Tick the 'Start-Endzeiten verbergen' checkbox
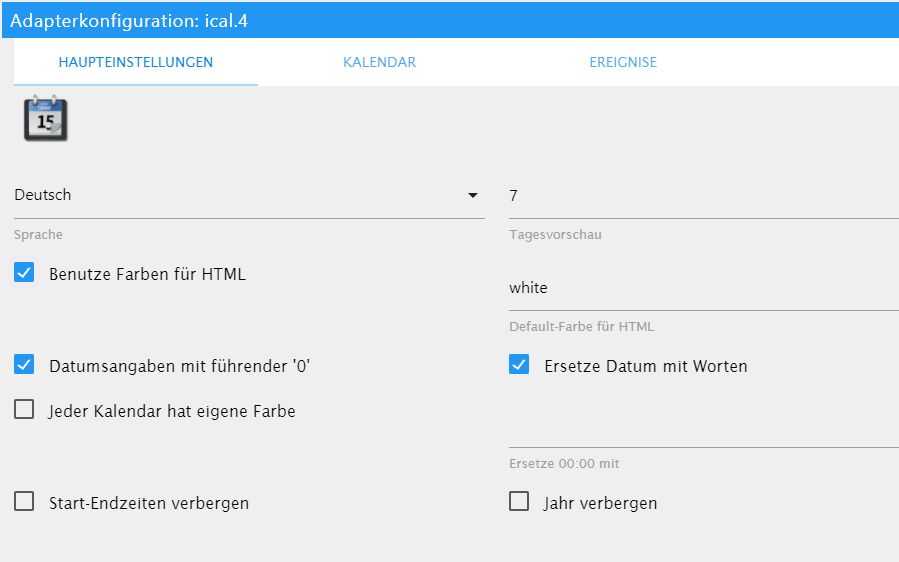 pyautogui.click(x=25, y=502)
